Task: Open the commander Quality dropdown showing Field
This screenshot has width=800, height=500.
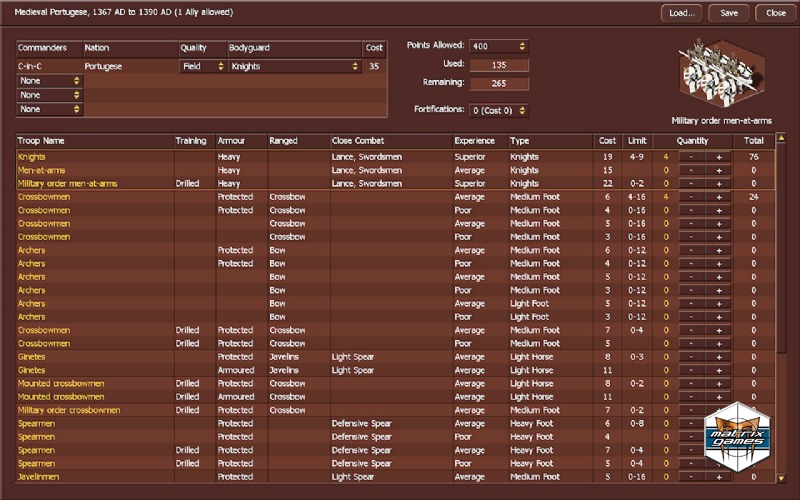Action: click(202, 67)
